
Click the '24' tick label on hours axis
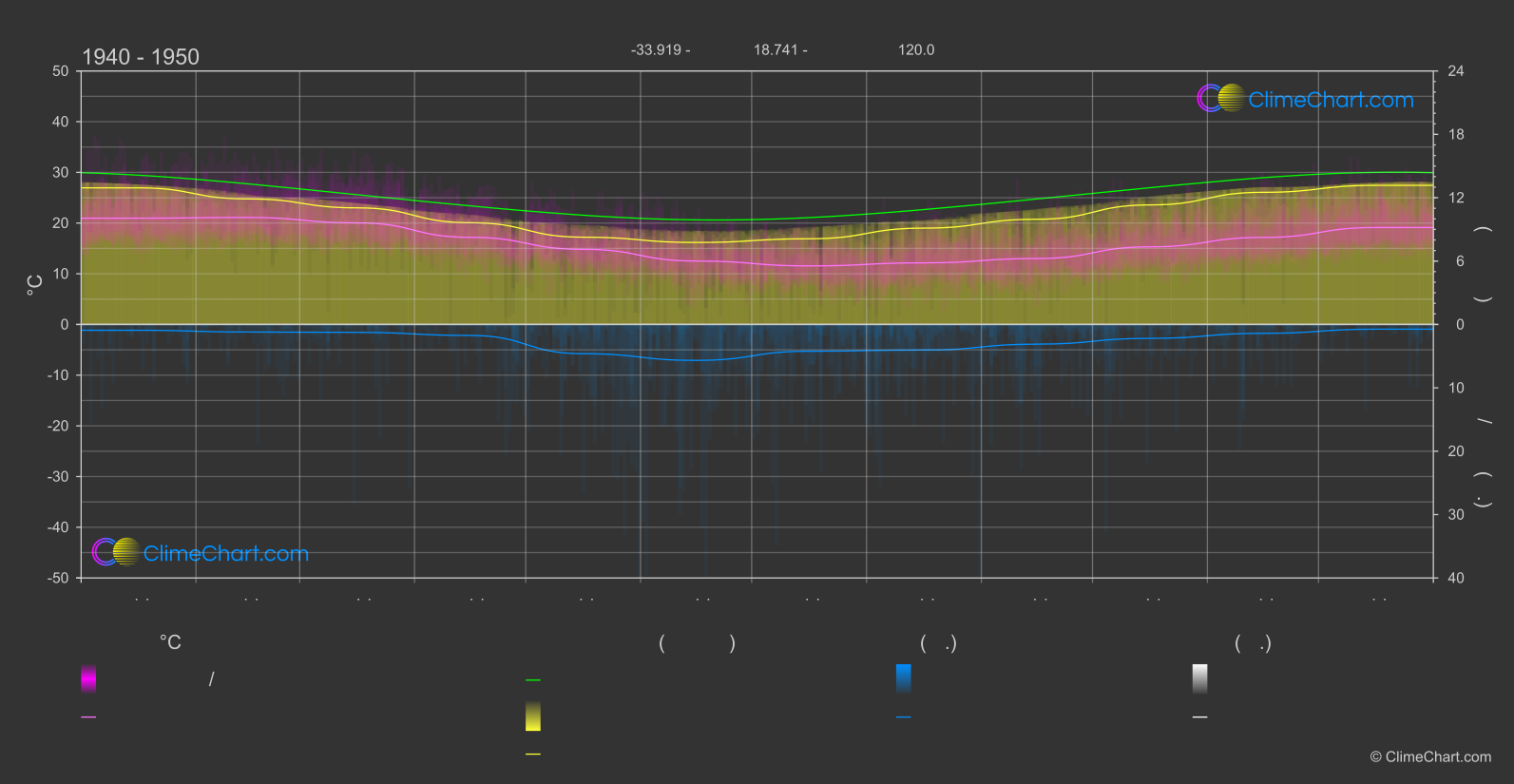1456,71
